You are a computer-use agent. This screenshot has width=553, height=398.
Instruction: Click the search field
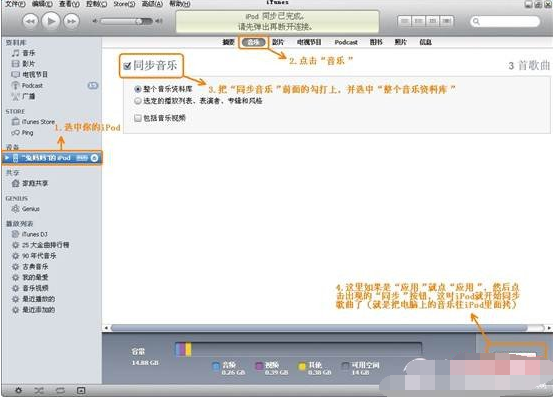[x=505, y=22]
